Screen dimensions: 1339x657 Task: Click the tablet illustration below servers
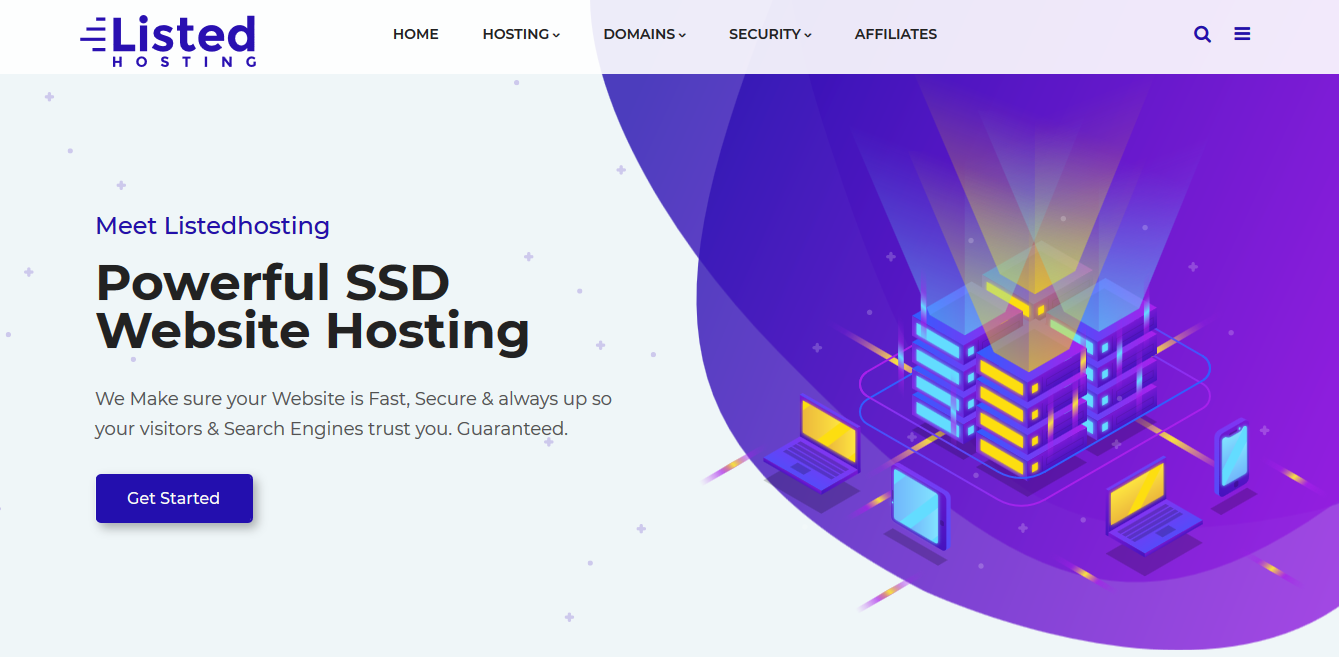pos(918,506)
